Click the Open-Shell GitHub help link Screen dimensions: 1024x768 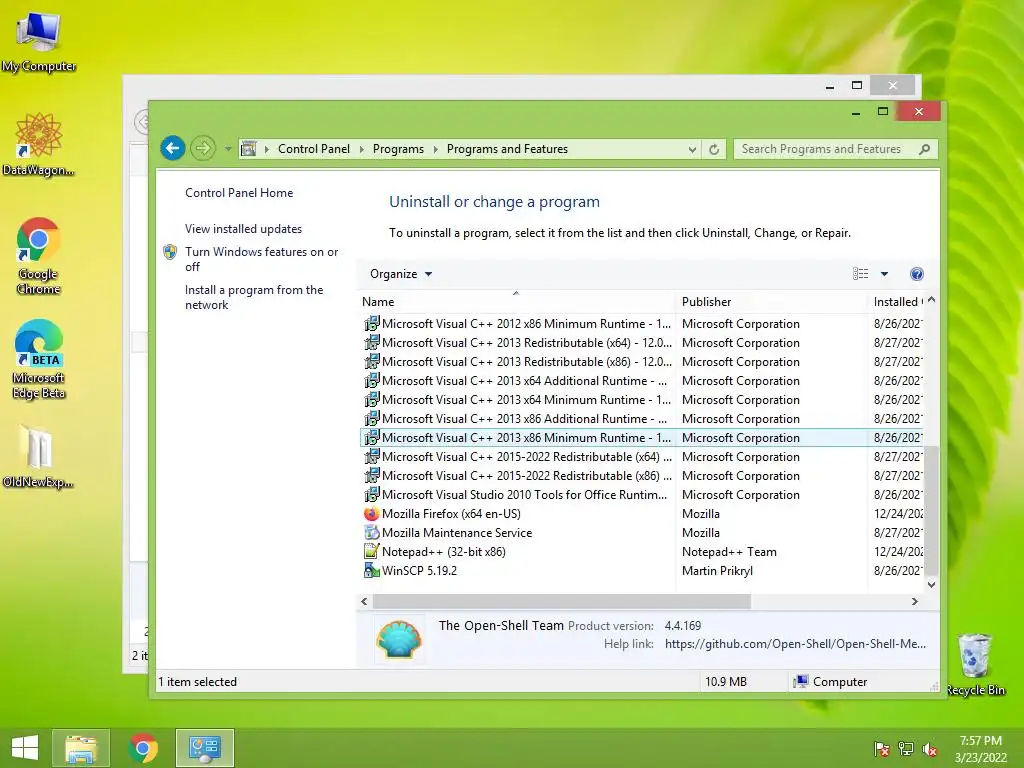click(x=795, y=644)
